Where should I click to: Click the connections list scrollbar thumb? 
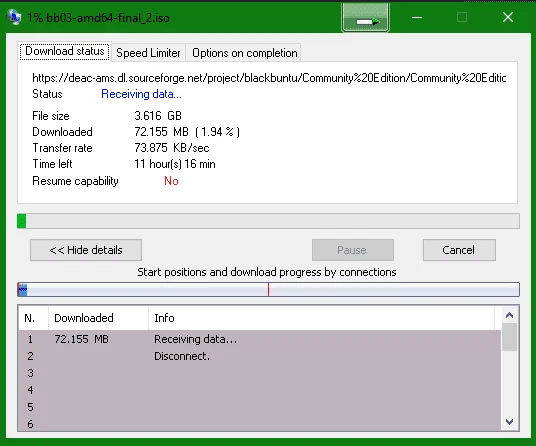coord(509,337)
